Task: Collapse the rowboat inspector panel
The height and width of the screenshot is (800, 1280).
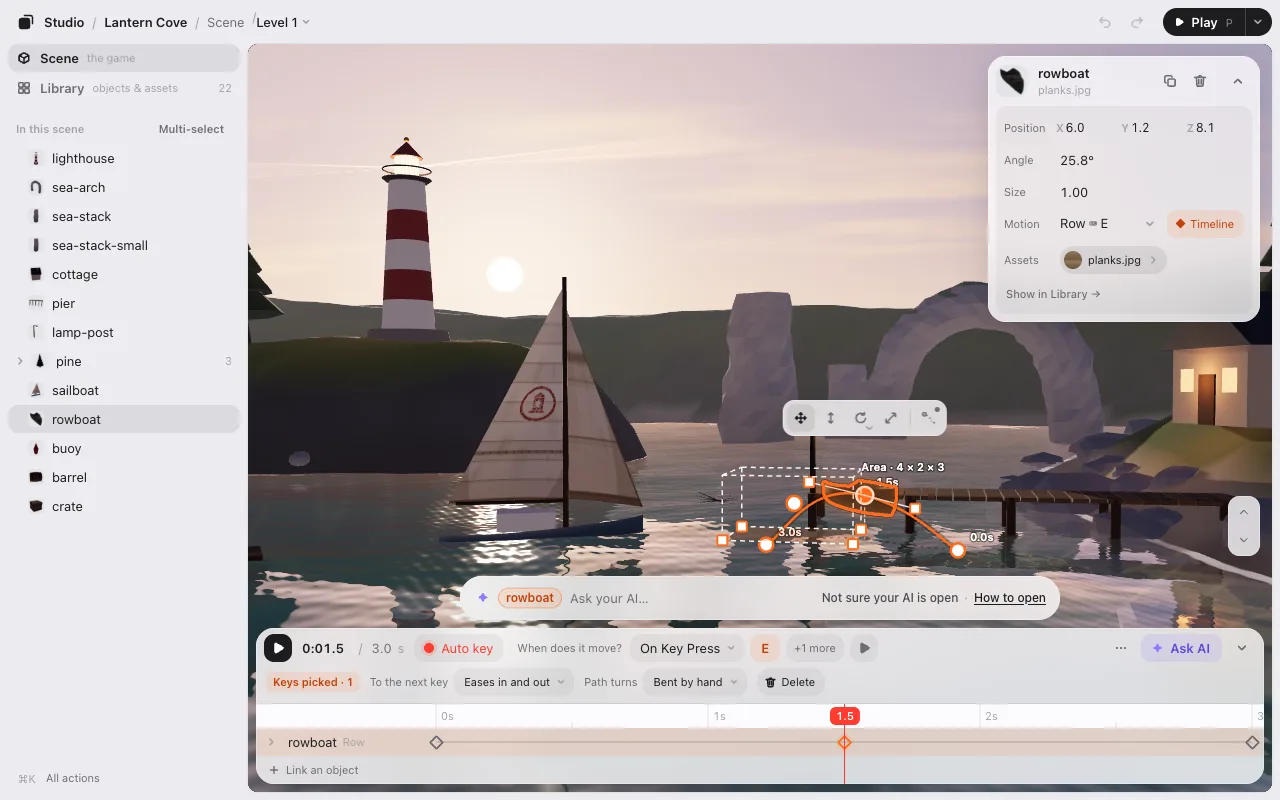Action: click(1237, 81)
